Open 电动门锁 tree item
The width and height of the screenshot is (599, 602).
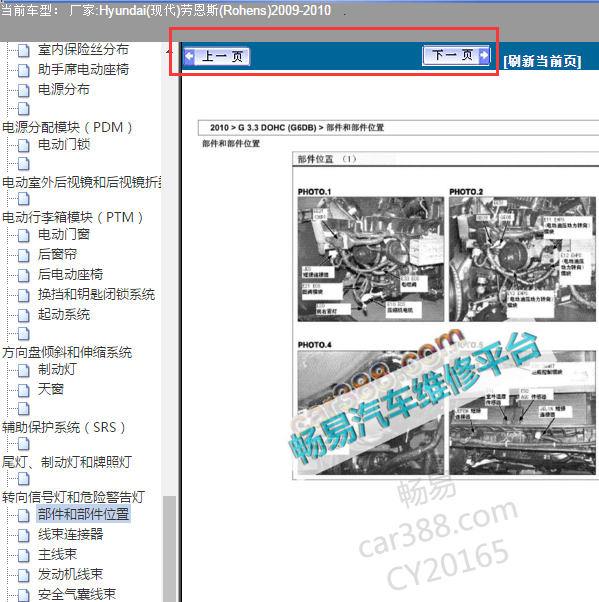[x=63, y=145]
